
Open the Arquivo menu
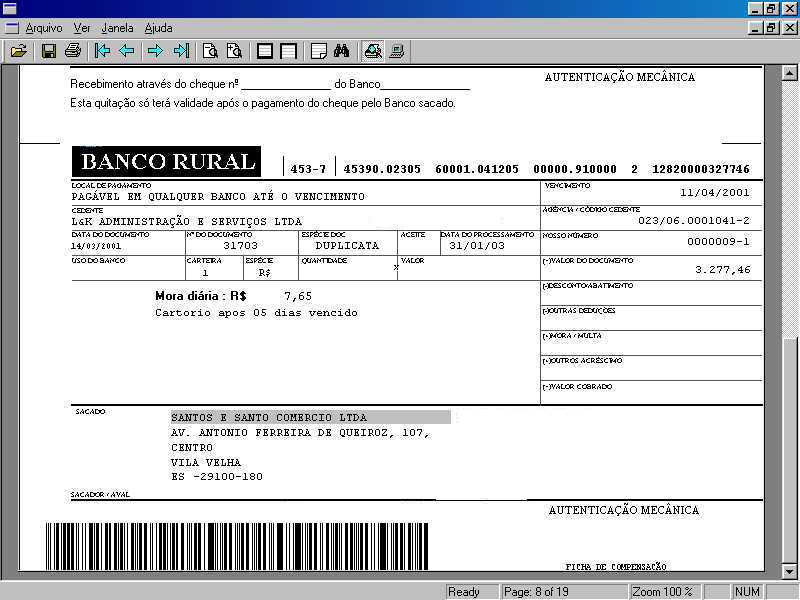[44, 28]
